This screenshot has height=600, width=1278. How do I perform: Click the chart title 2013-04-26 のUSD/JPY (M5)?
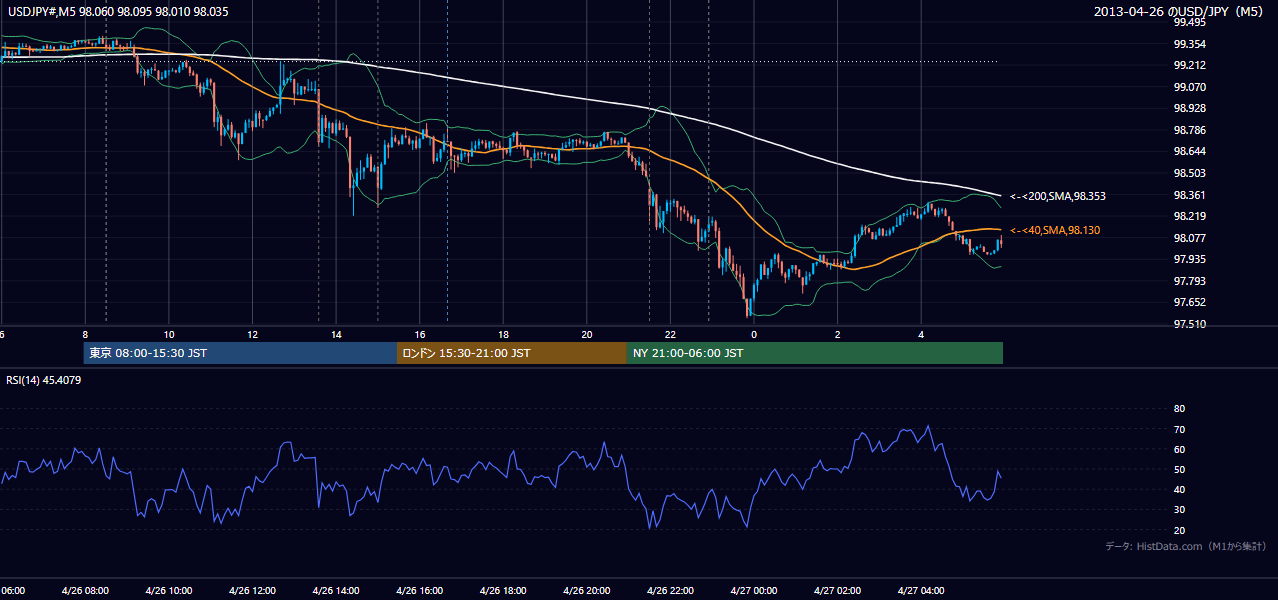coord(1180,12)
